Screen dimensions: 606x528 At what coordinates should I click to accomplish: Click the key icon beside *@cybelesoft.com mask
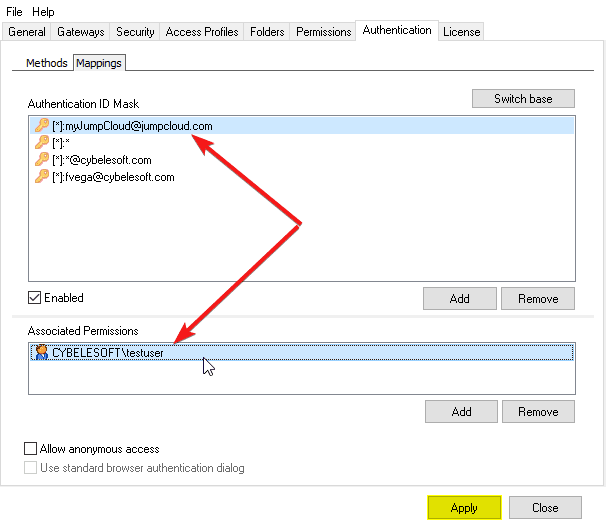(42, 160)
